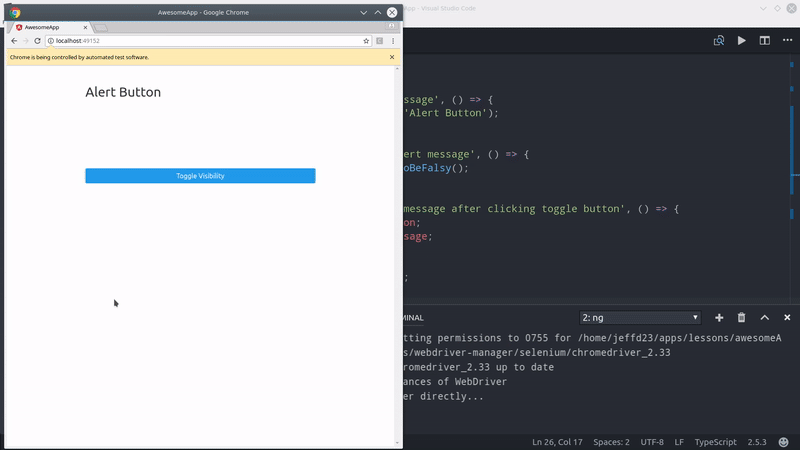Screen dimensions: 800x450
Task: Open the terminal selector dropdown "2: ng"
Action: pos(639,317)
